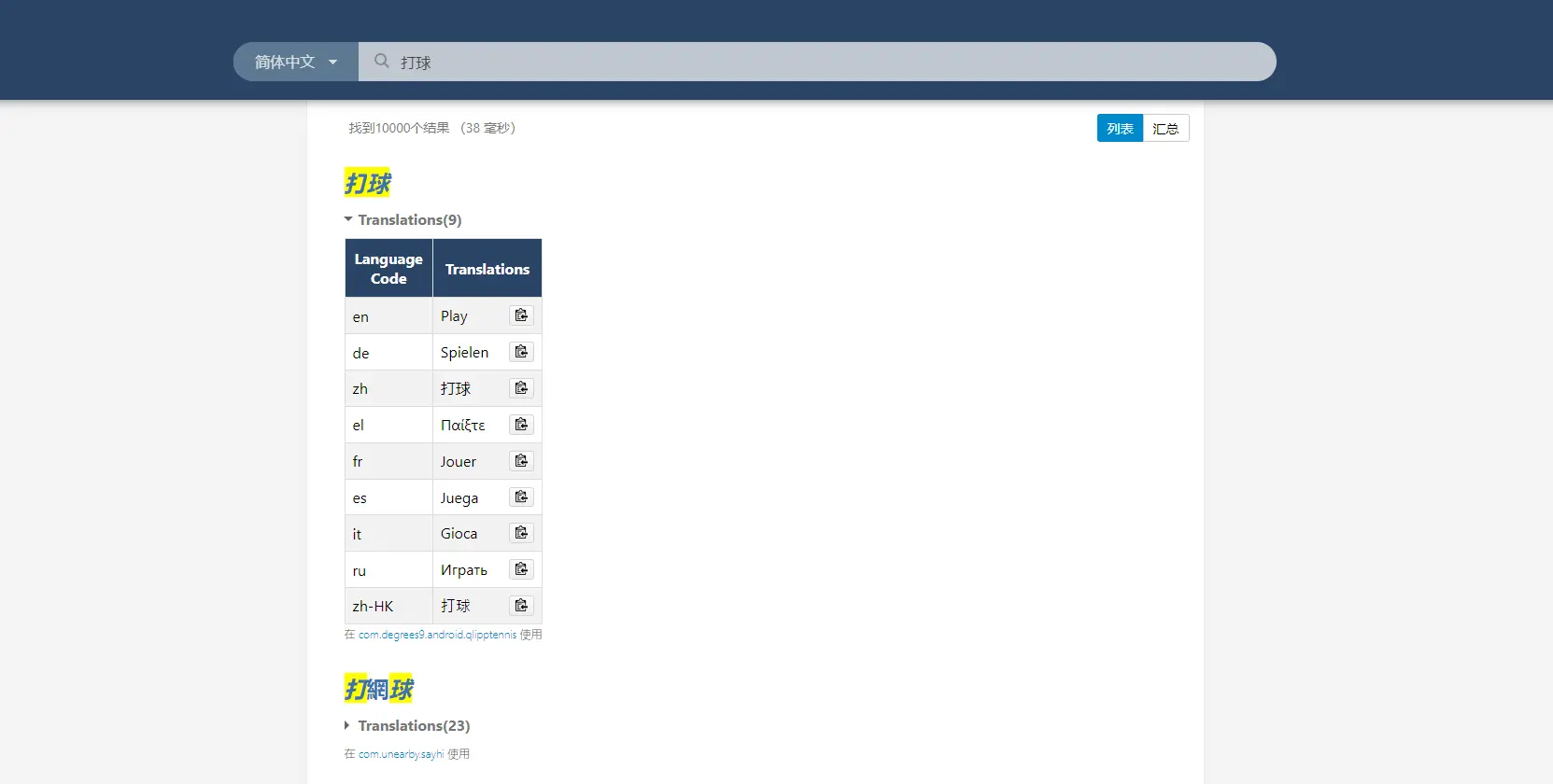The image size is (1553, 784).
Task: Copy the German translation "Spielen"
Action: coord(521,352)
